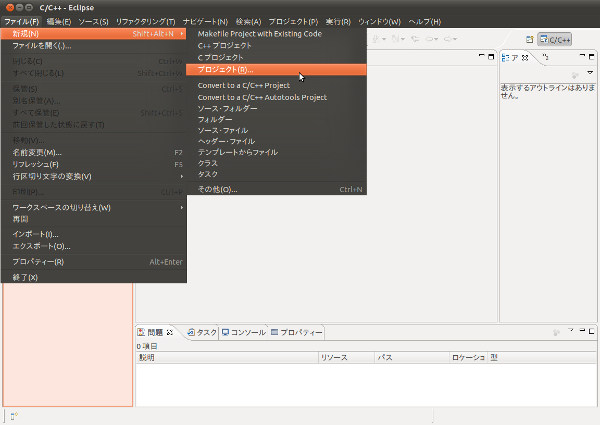The width and height of the screenshot is (600, 425).
Task: Open the Outline view dropdown menu
Action: click(x=590, y=72)
